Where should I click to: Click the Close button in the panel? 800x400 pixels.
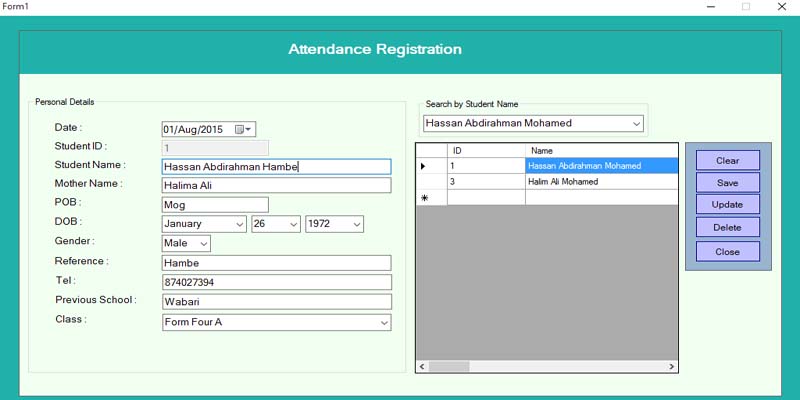[x=727, y=252]
